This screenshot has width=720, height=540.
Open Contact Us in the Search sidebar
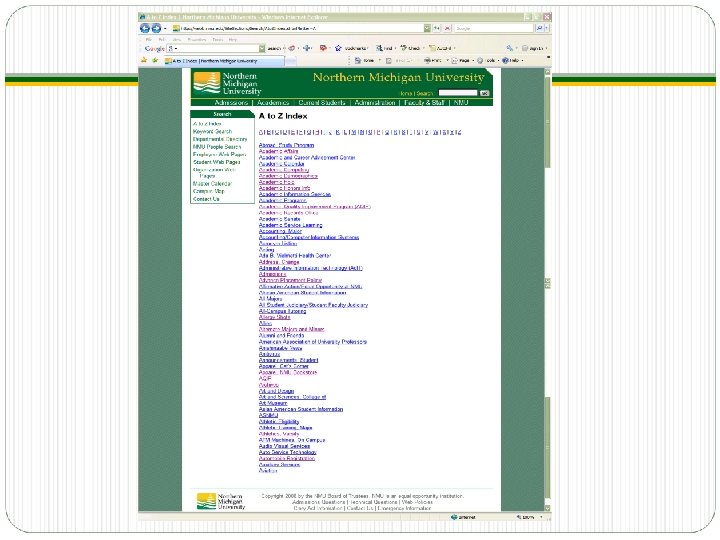206,199
